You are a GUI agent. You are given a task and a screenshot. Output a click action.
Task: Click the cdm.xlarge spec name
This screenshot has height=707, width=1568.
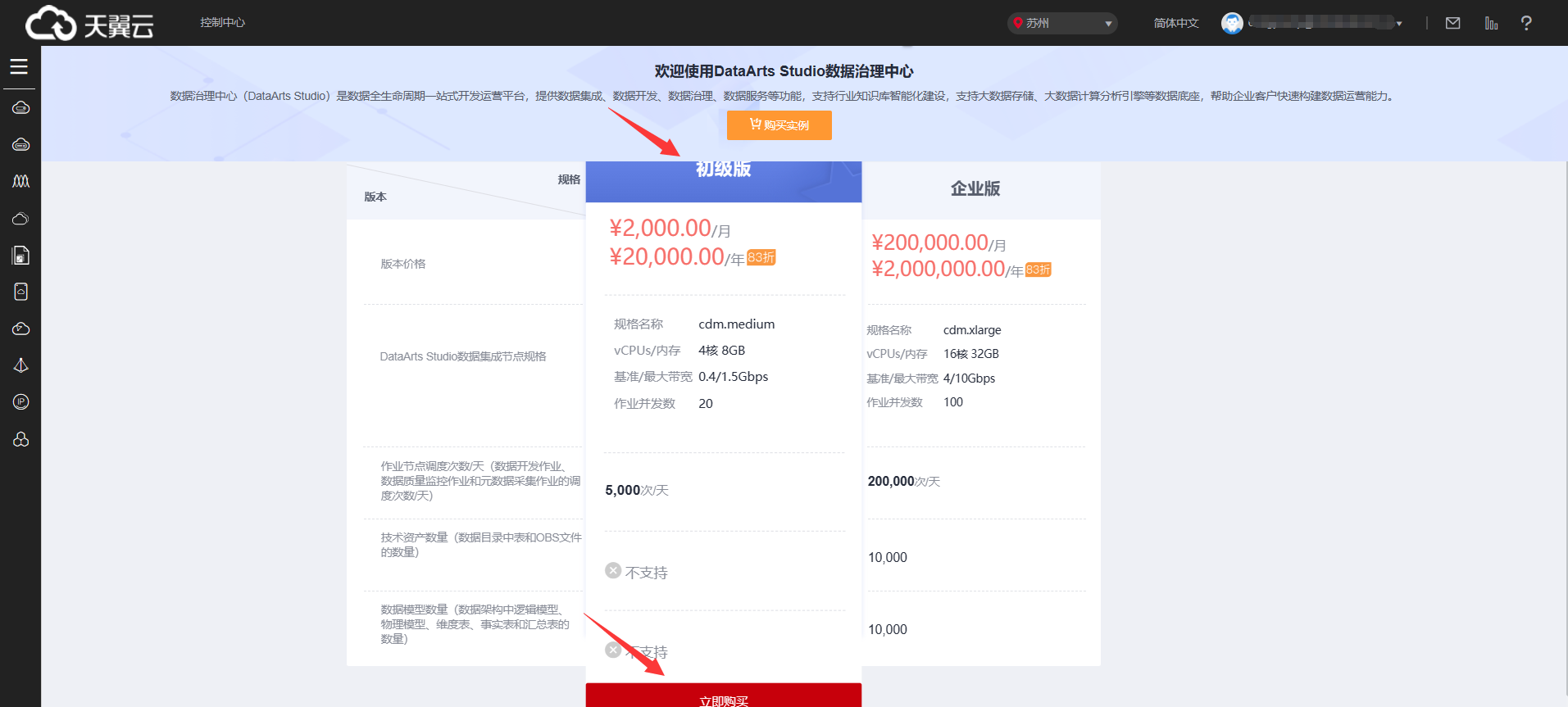click(x=972, y=330)
